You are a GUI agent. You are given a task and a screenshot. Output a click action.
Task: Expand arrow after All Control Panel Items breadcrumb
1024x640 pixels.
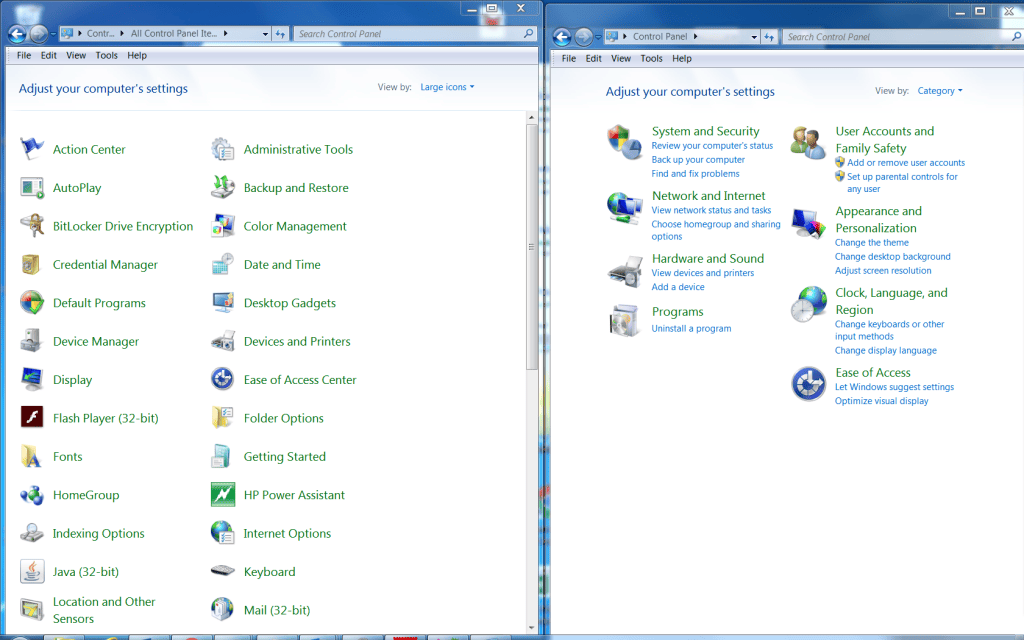(x=225, y=33)
